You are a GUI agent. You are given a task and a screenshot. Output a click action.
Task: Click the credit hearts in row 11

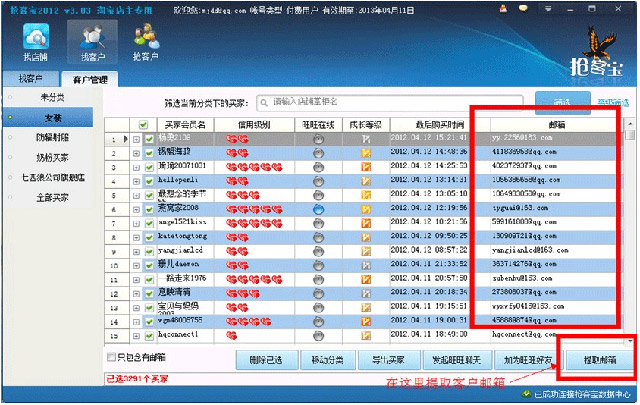click(x=254, y=280)
